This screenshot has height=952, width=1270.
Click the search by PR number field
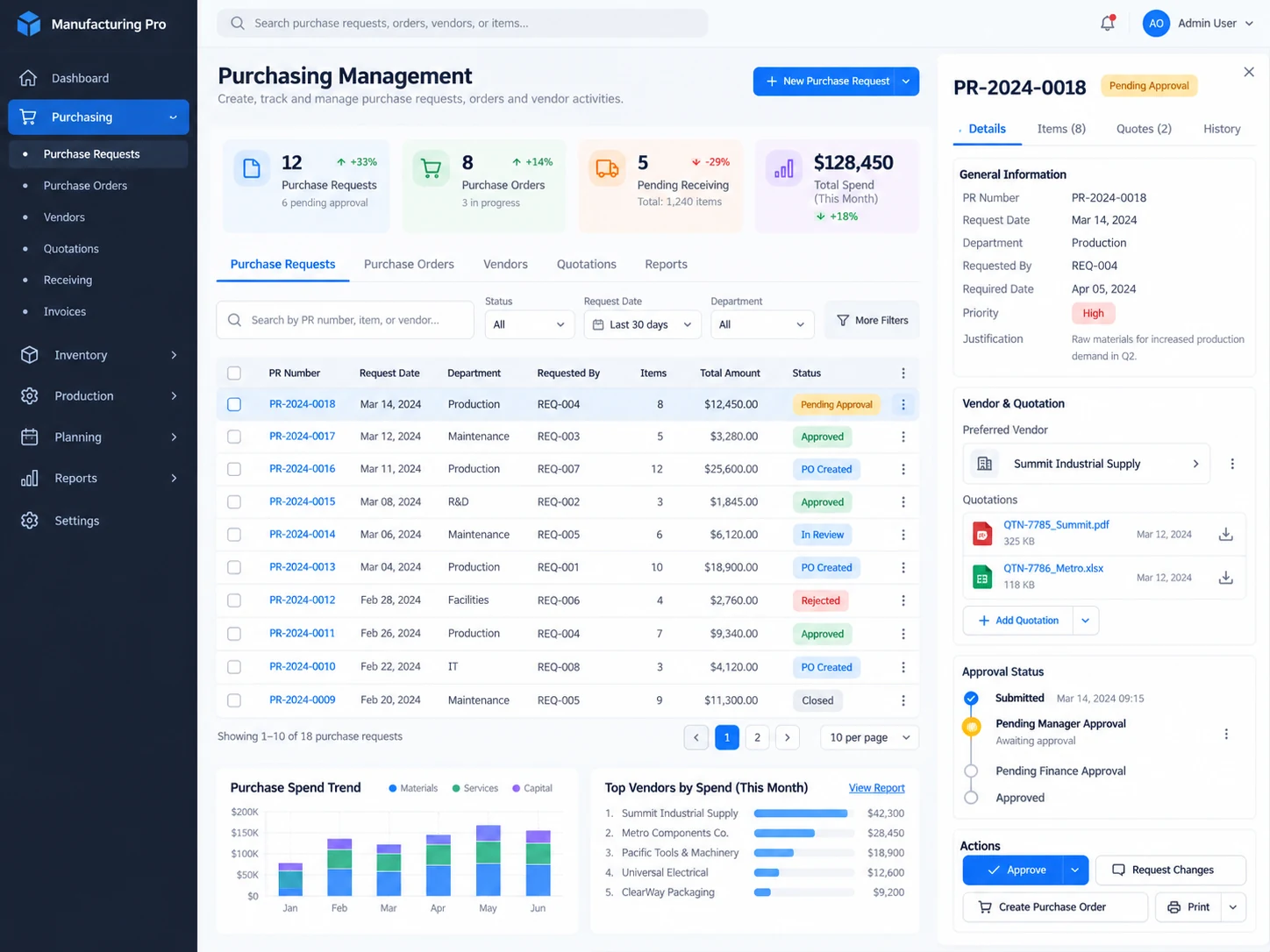[346, 320]
